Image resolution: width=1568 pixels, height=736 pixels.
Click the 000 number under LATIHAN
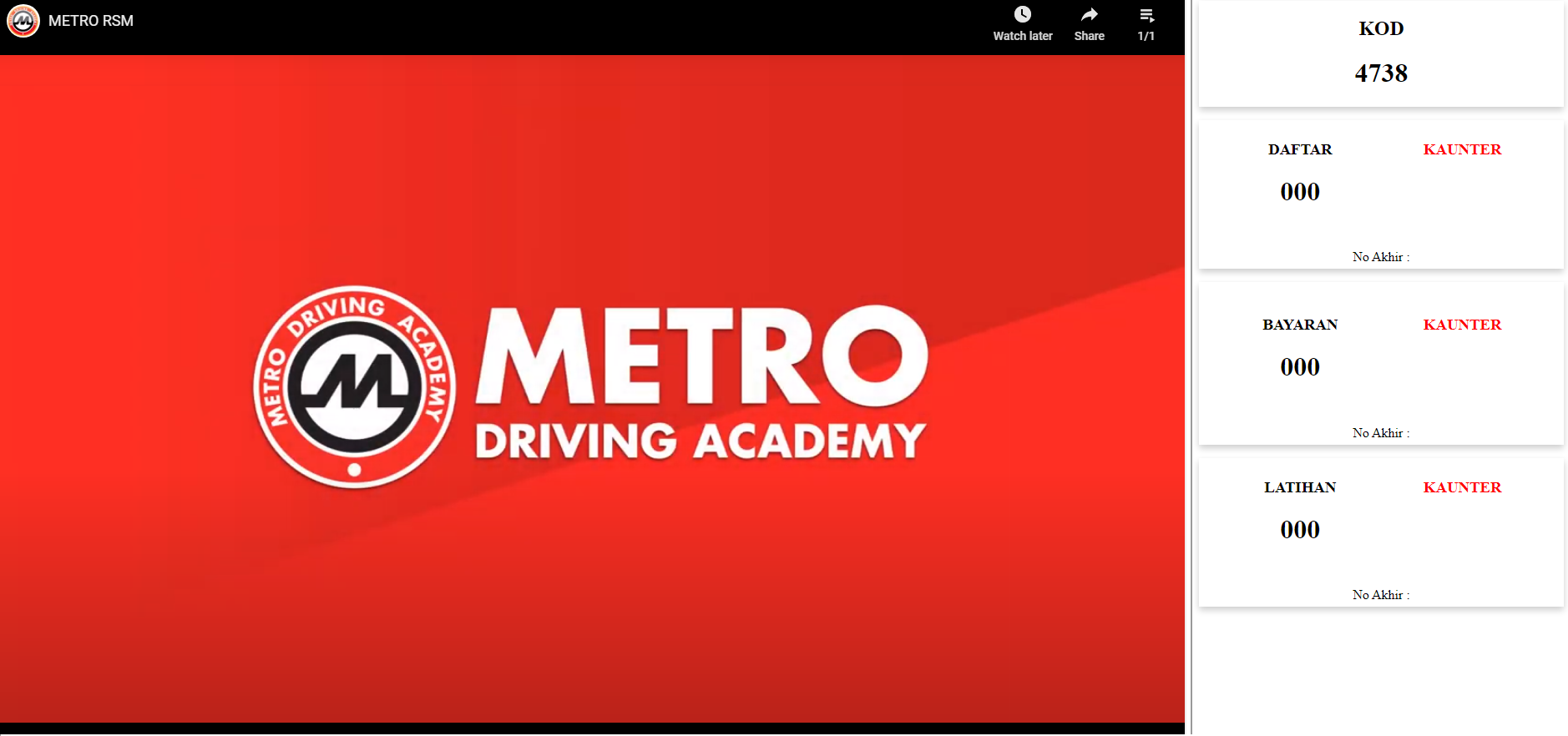(1300, 530)
